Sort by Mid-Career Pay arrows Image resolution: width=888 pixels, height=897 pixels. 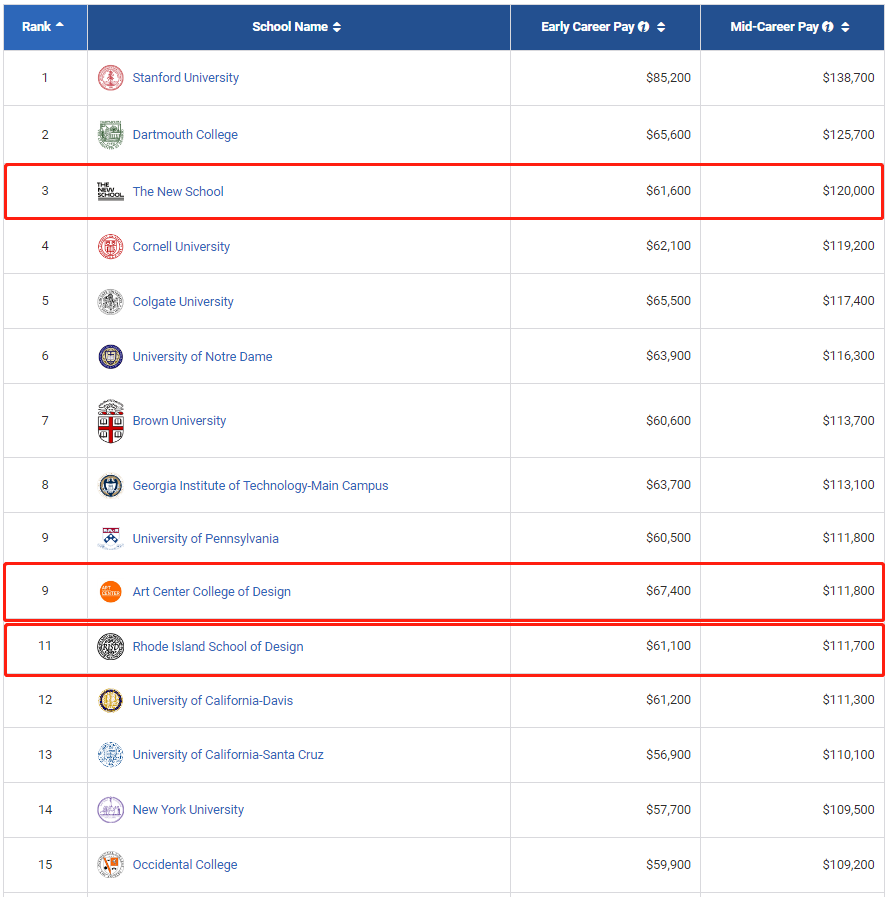pos(846,27)
